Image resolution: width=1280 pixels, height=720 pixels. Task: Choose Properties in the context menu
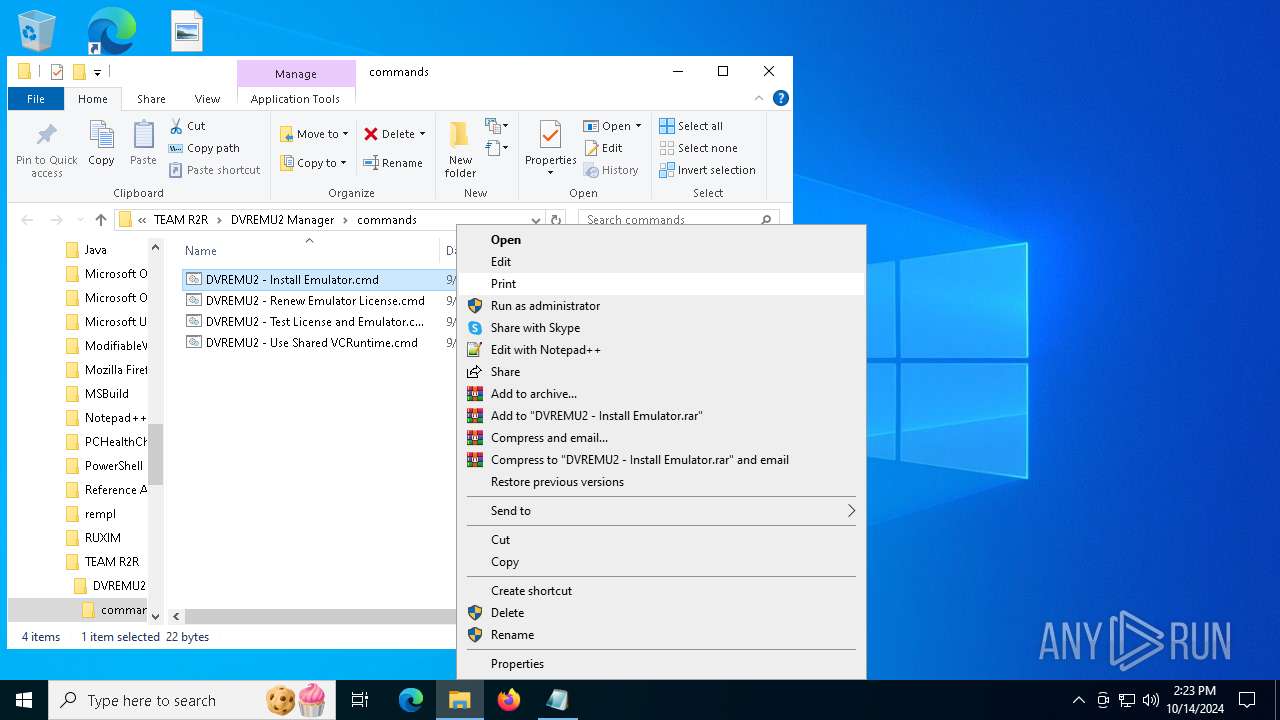(x=661, y=664)
